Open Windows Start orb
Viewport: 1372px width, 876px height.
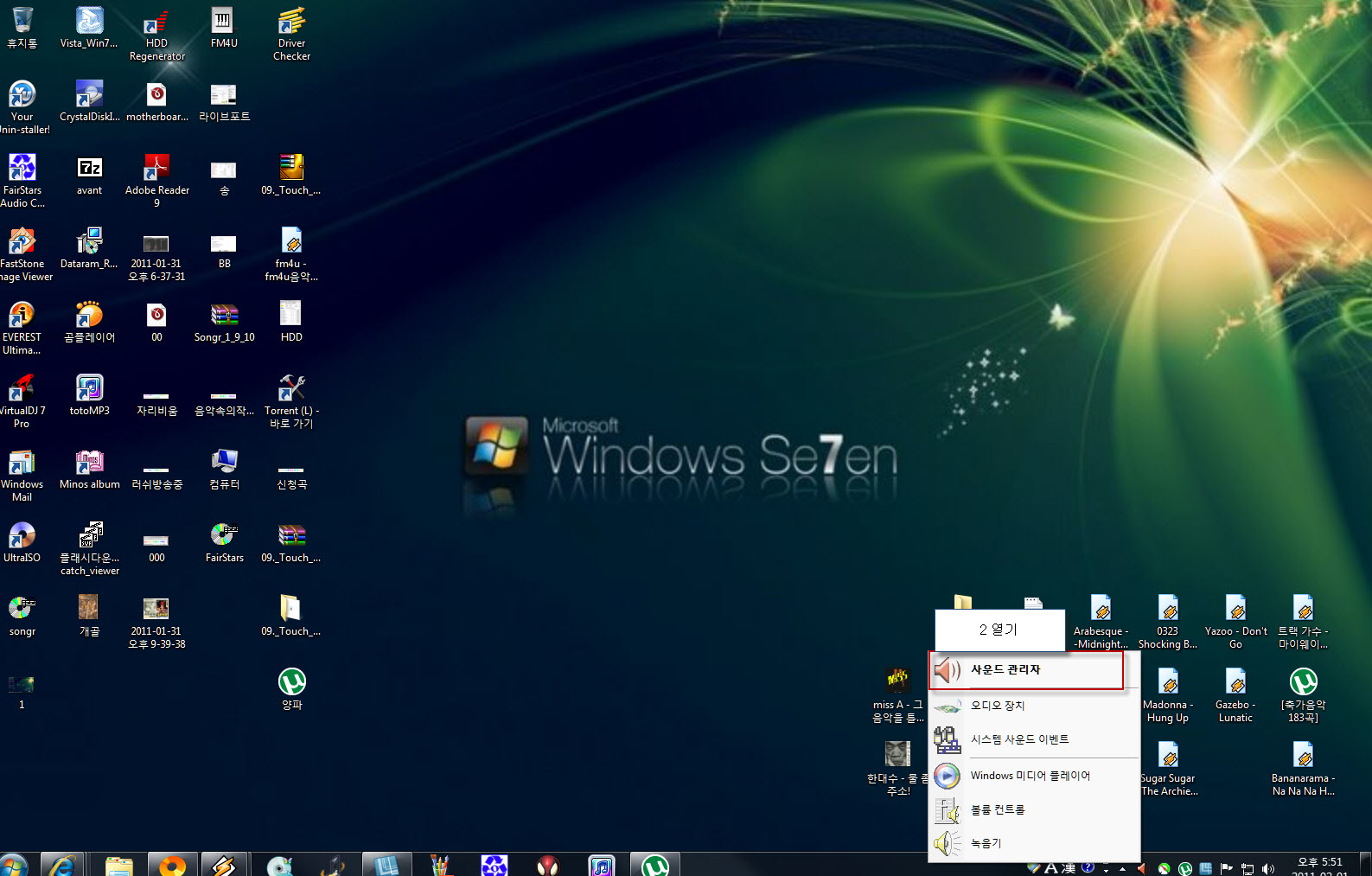pos(14,865)
